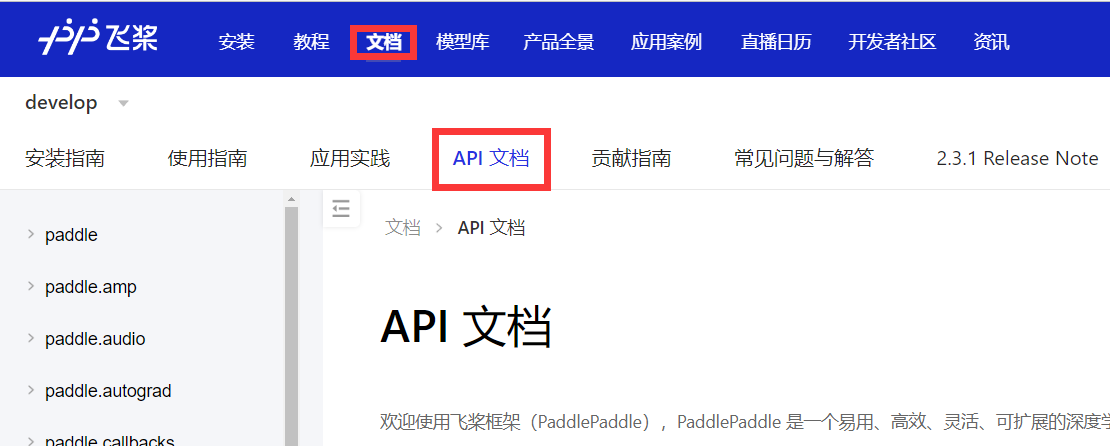Image resolution: width=1110 pixels, height=446 pixels.
Task: Switch to the 使用指南 tab
Action: point(207,158)
